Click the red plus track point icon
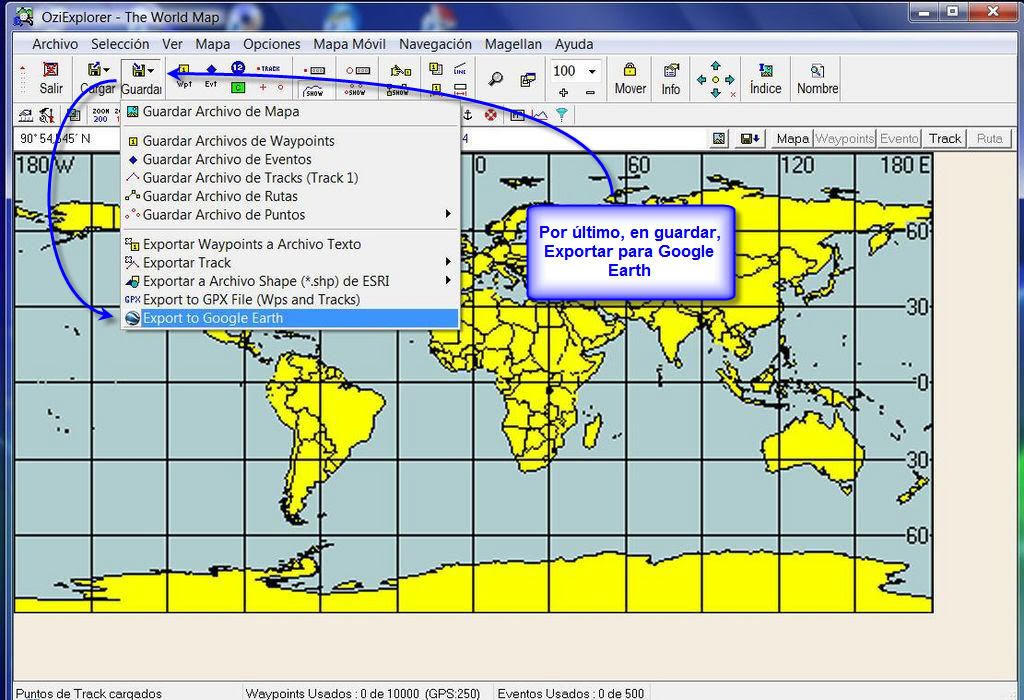Screen dimensions: 1024x700 (263, 88)
